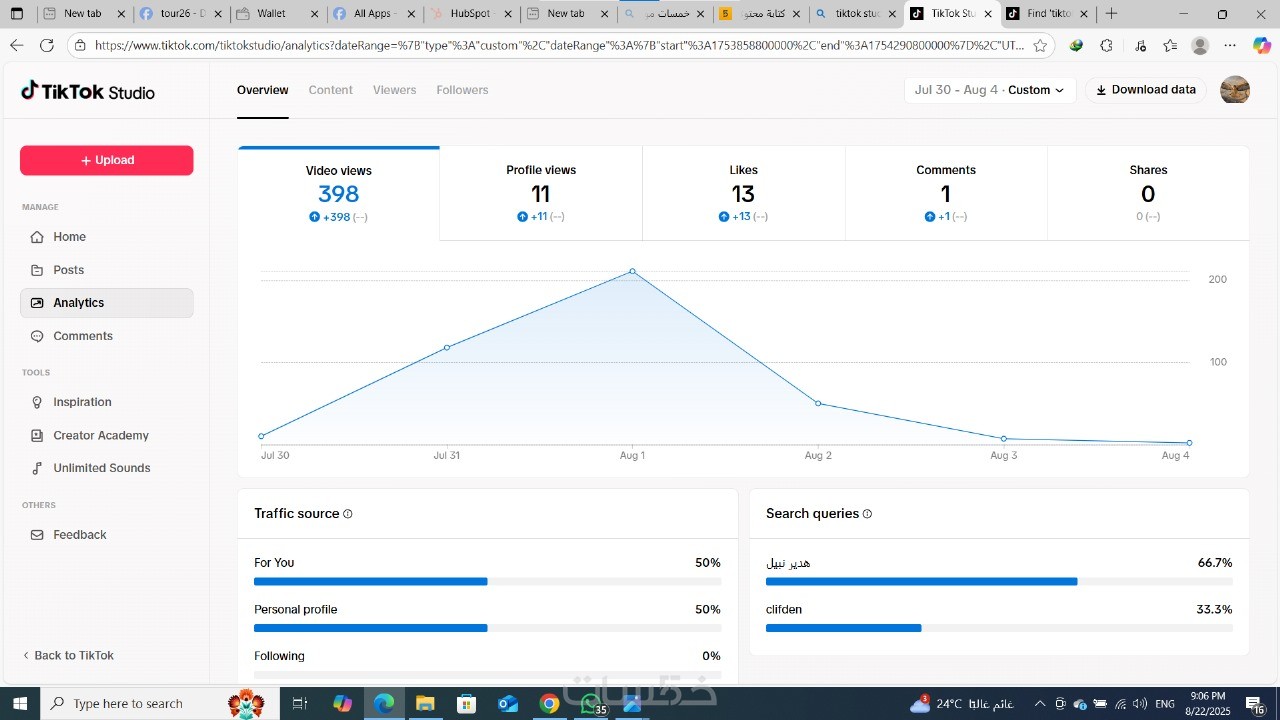Open a new browser tab

click(1111, 14)
